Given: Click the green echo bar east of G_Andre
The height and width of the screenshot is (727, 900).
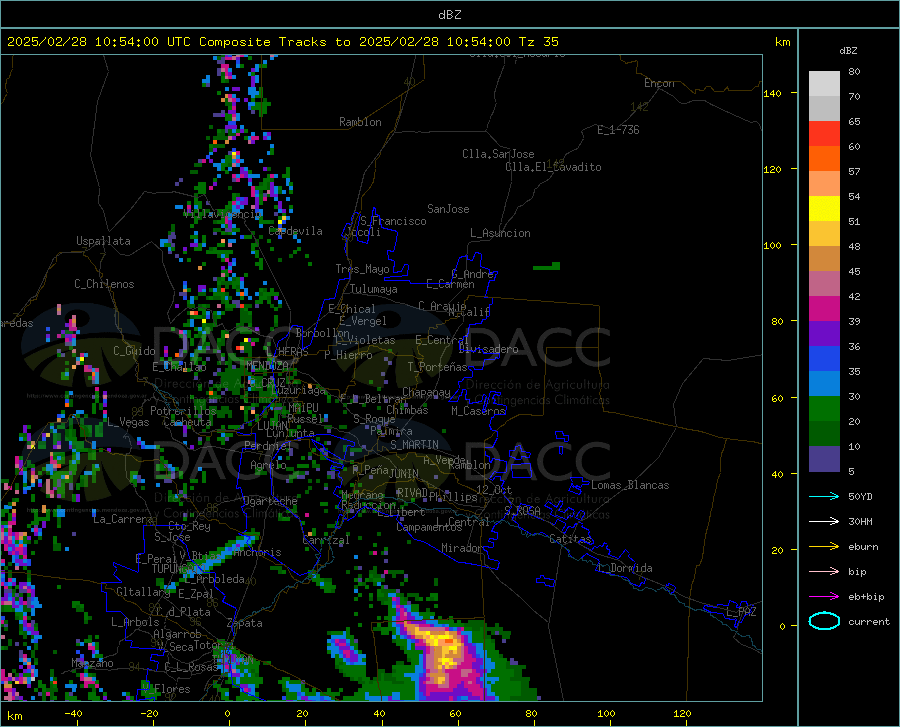Looking at the screenshot, I should [x=546, y=266].
